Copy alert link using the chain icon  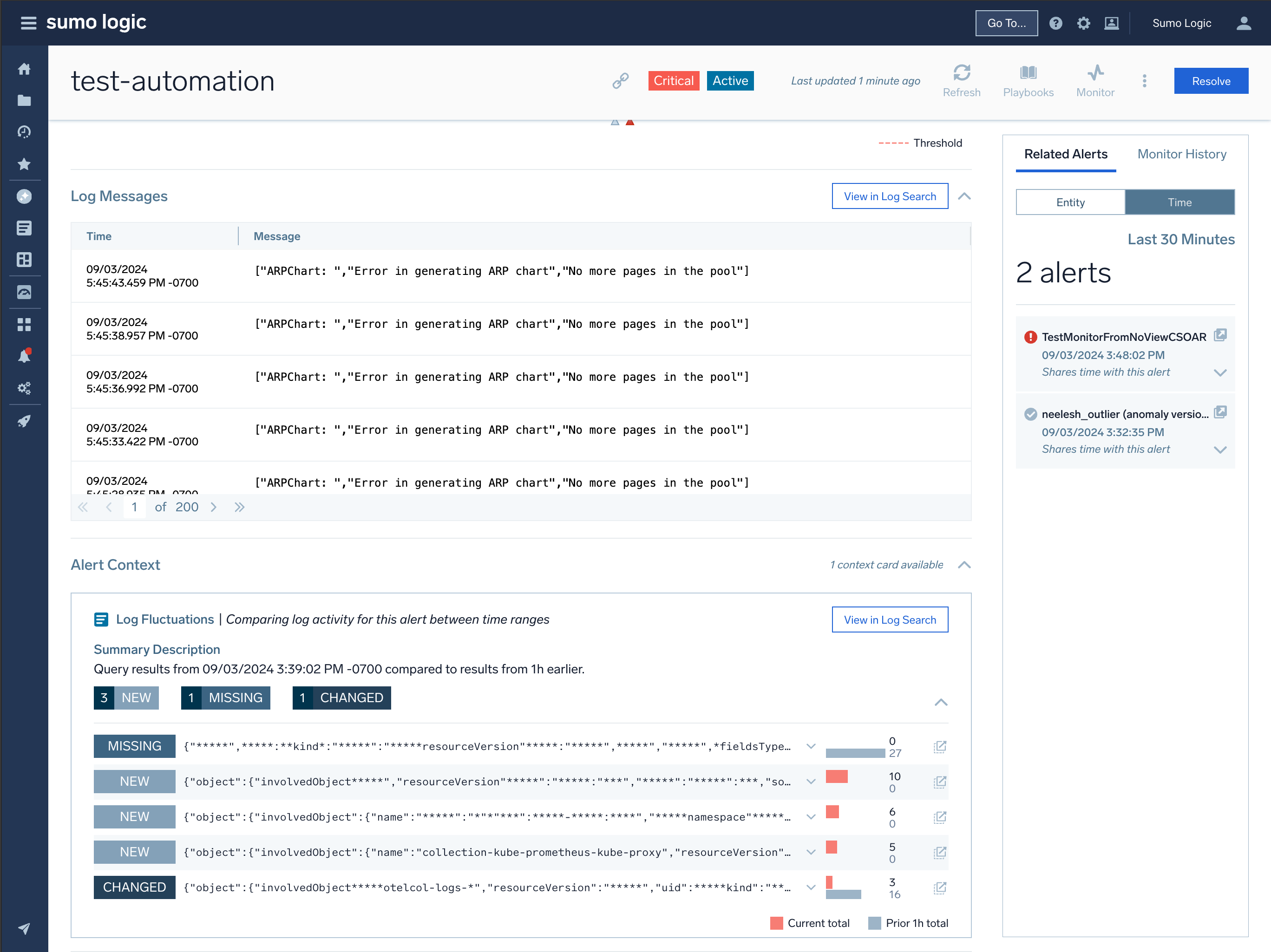[x=620, y=81]
